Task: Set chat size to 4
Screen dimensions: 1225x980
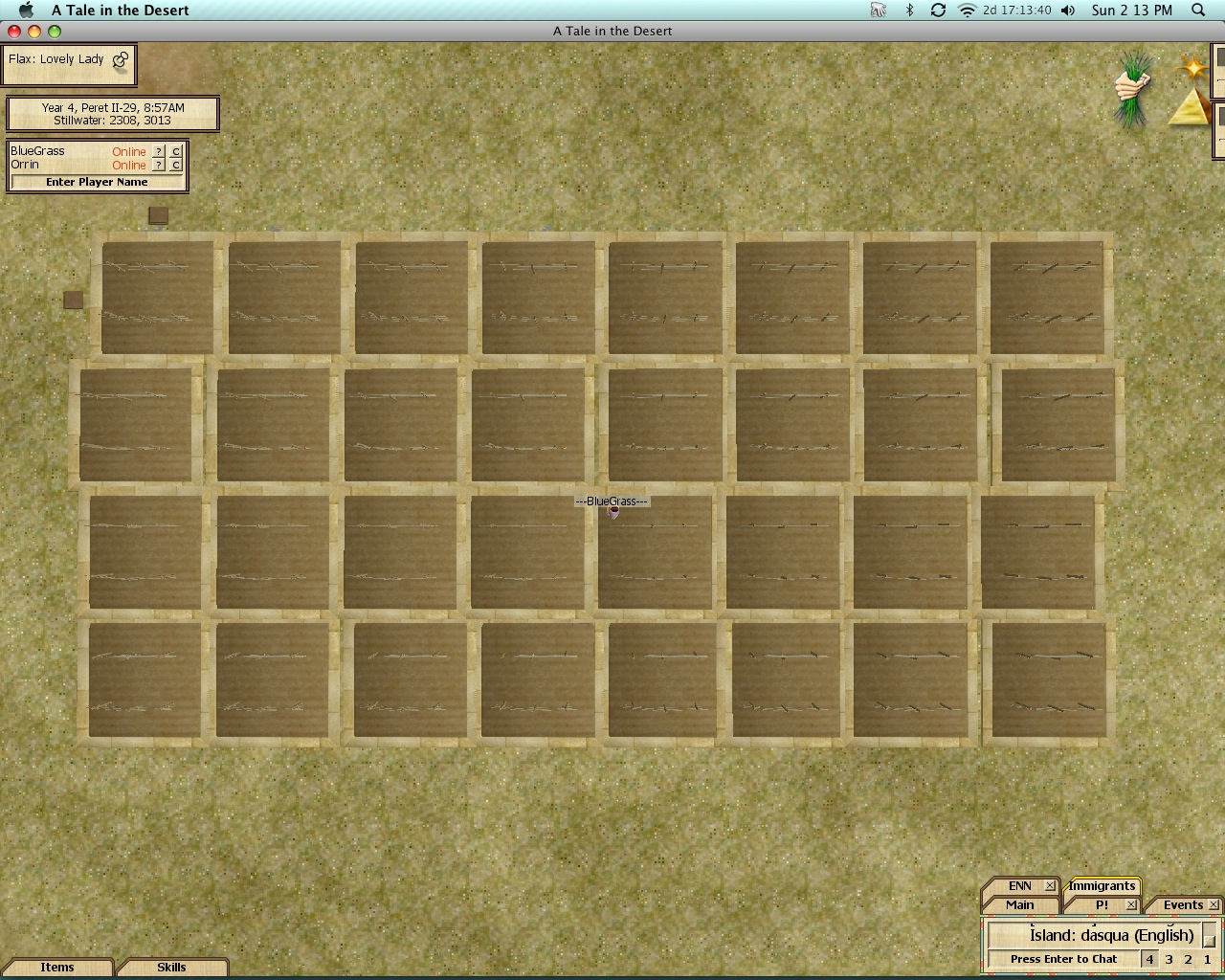Action: click(x=1149, y=959)
